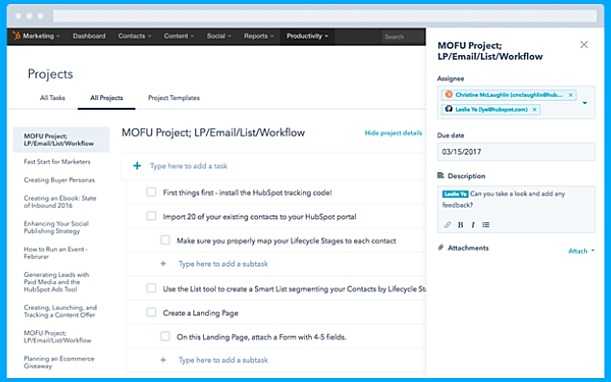Switch to the All Tasks tab
The height and width of the screenshot is (382, 611).
[53, 98]
